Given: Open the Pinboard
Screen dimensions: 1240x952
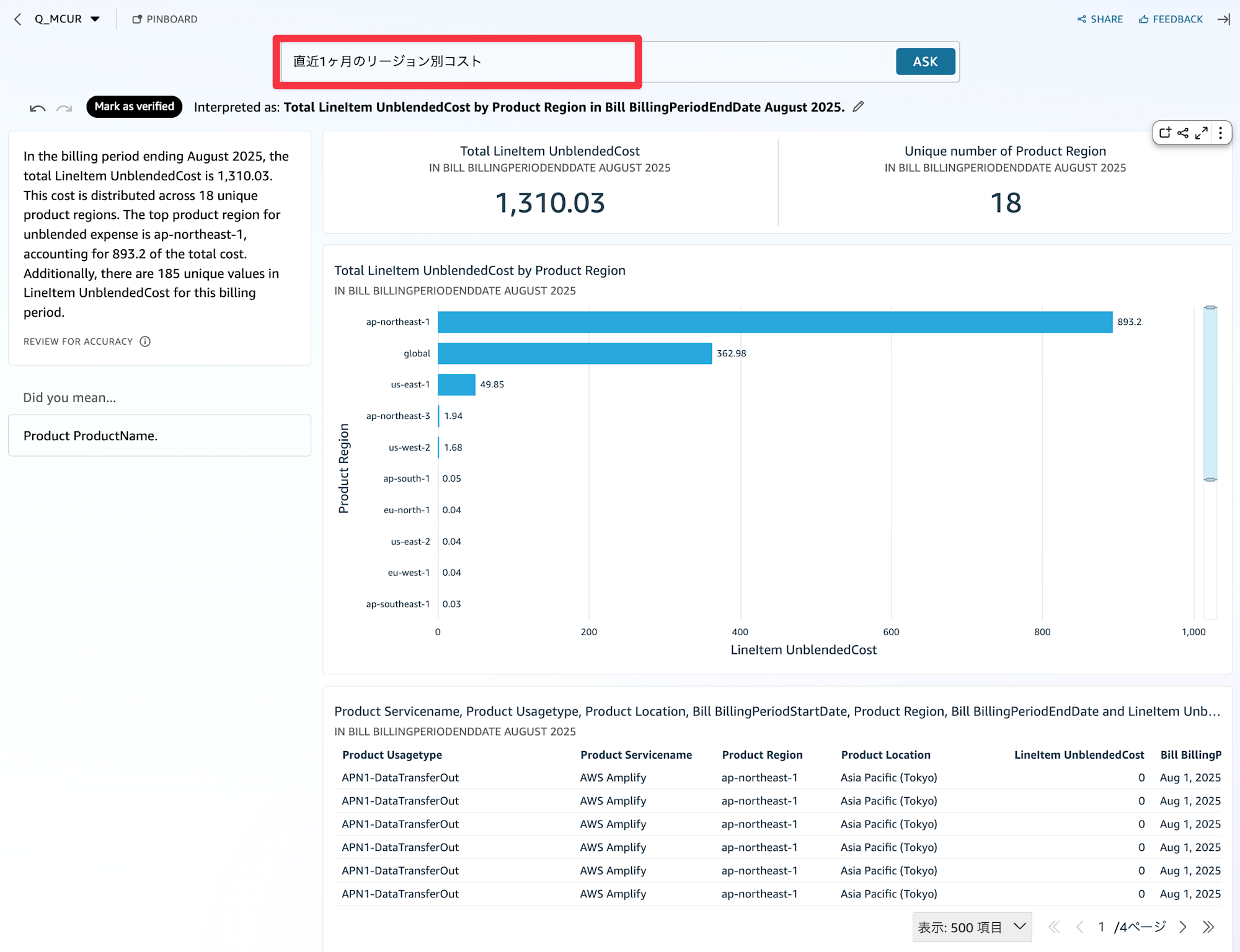Looking at the screenshot, I should tap(165, 19).
